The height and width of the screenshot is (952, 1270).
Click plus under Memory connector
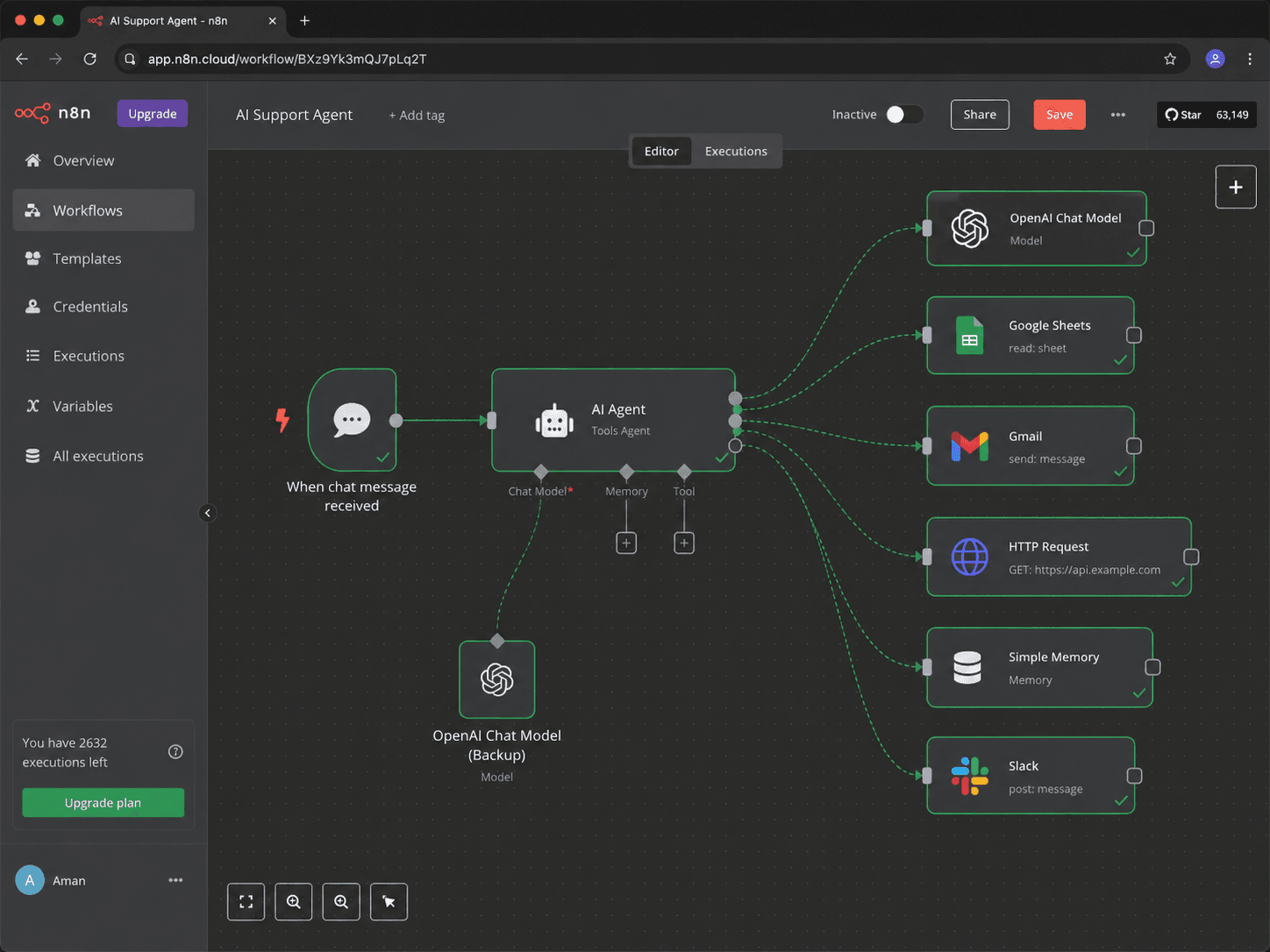pos(626,543)
